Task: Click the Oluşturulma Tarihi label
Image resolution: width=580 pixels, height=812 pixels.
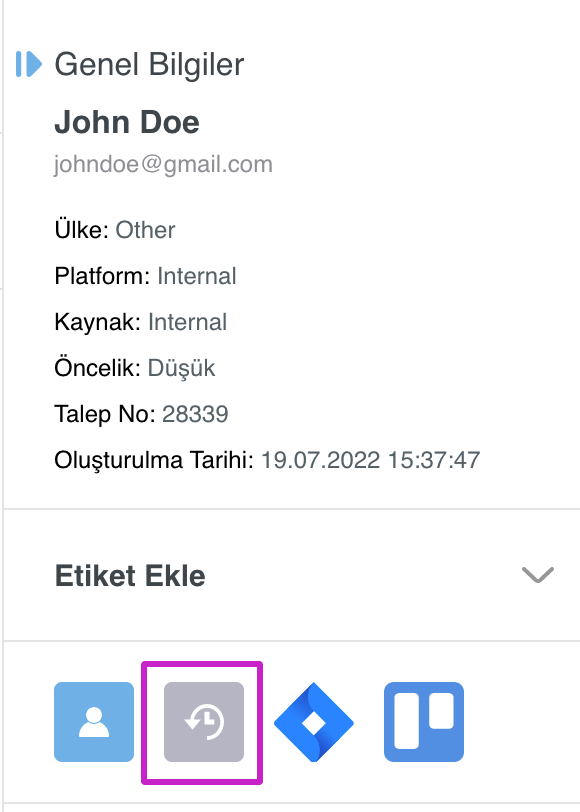Action: [x=154, y=460]
